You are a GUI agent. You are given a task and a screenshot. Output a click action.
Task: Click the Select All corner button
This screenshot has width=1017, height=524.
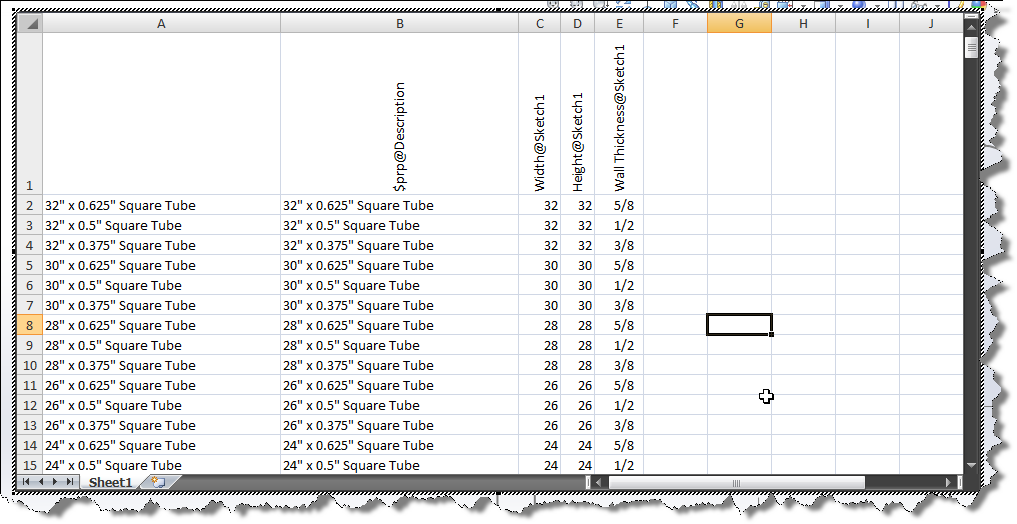tap(30, 23)
